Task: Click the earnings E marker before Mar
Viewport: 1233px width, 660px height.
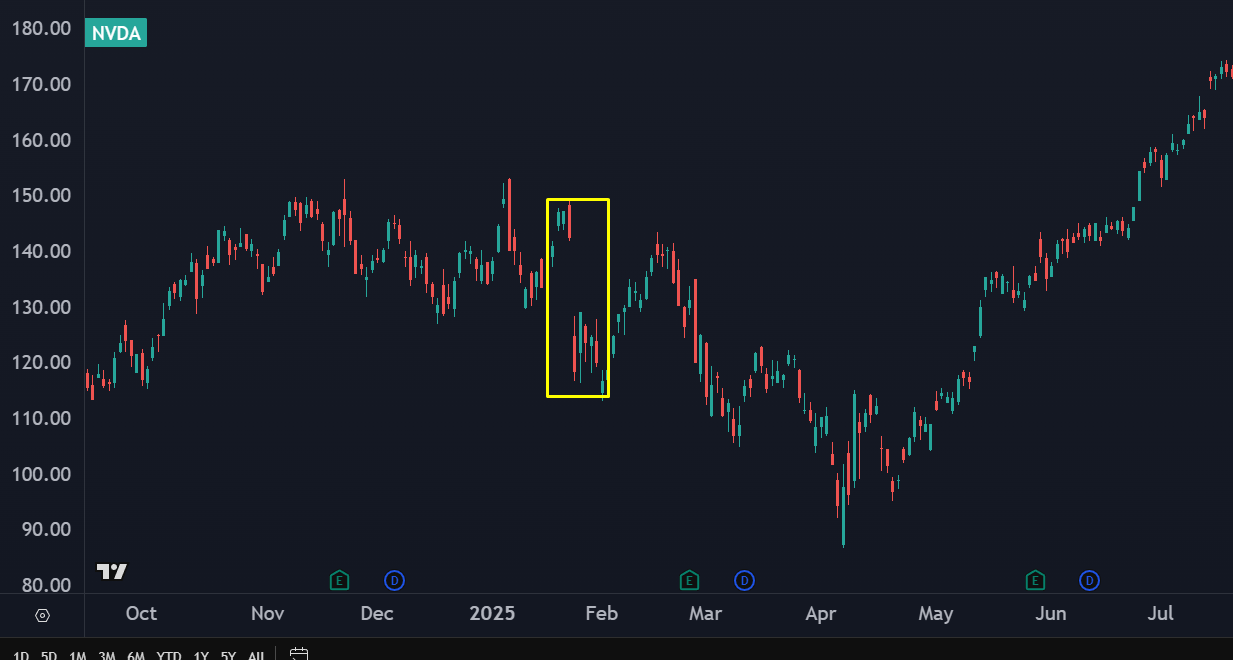Action: 689,579
